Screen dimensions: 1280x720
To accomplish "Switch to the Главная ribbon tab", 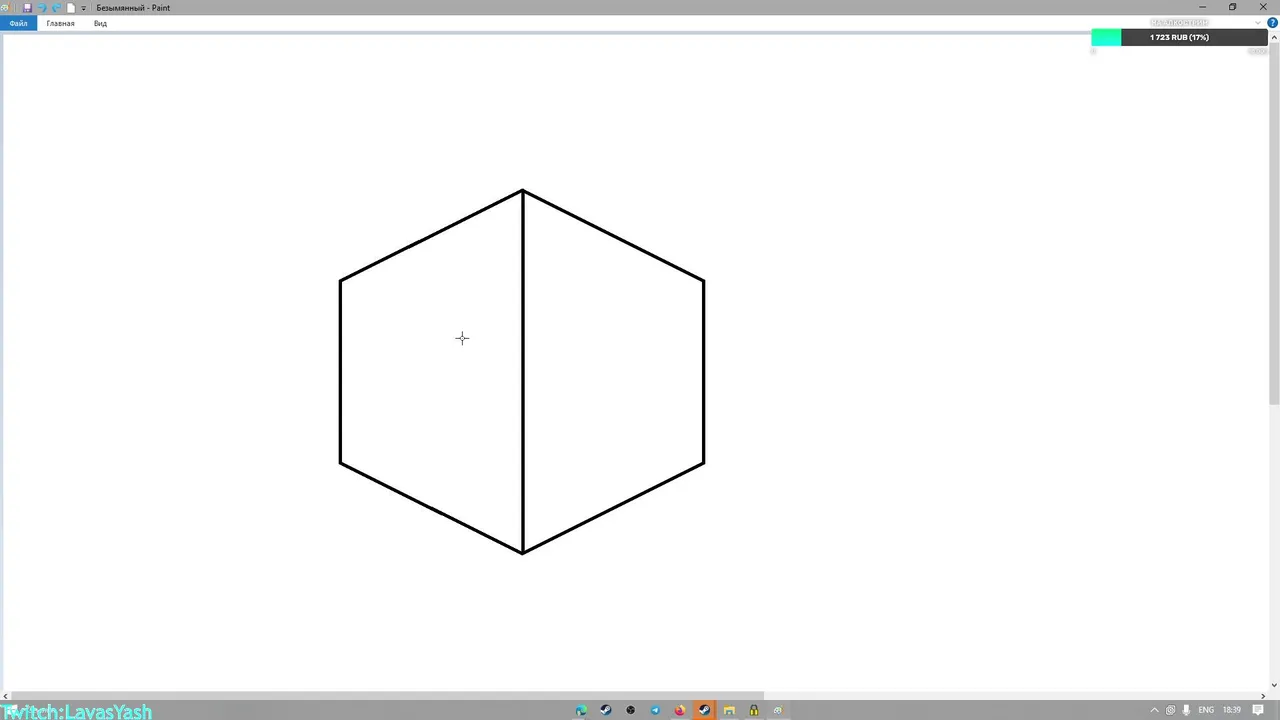I will pyautogui.click(x=60, y=23).
